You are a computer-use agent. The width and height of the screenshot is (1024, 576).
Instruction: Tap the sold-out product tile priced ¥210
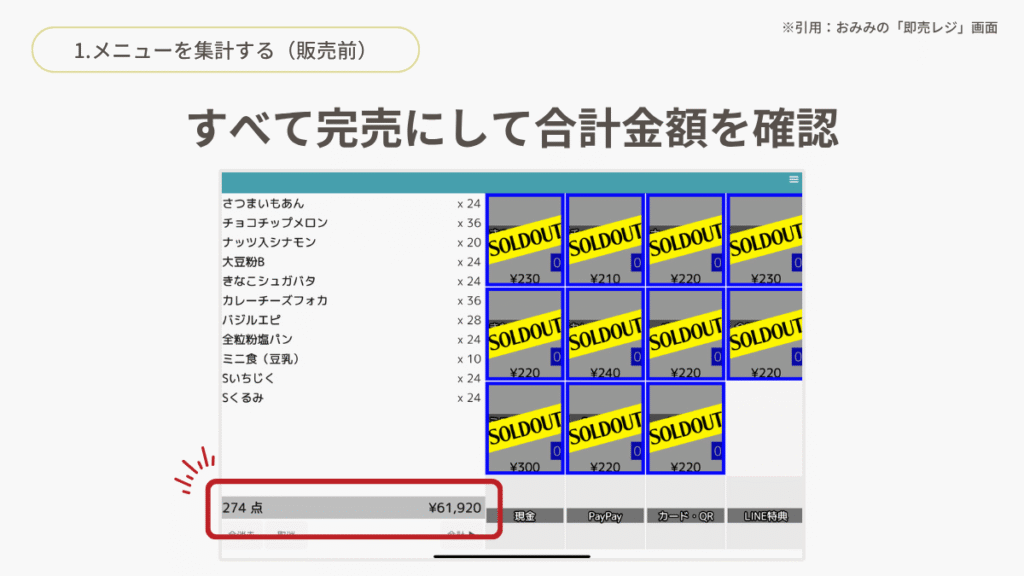pos(605,240)
